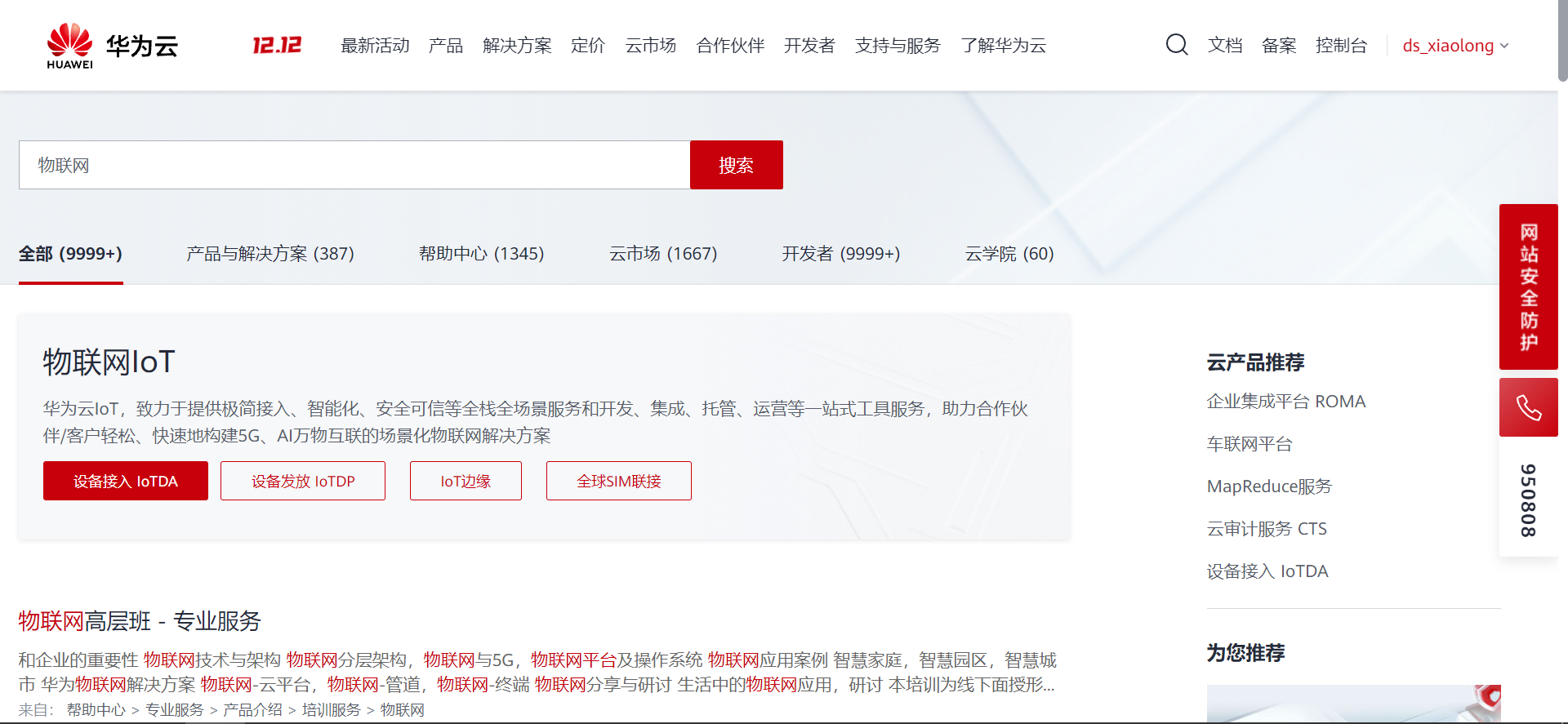Open recommended 企业集成平台 ROMA
Image resolution: width=1568 pixels, height=724 pixels.
pyautogui.click(x=1286, y=402)
